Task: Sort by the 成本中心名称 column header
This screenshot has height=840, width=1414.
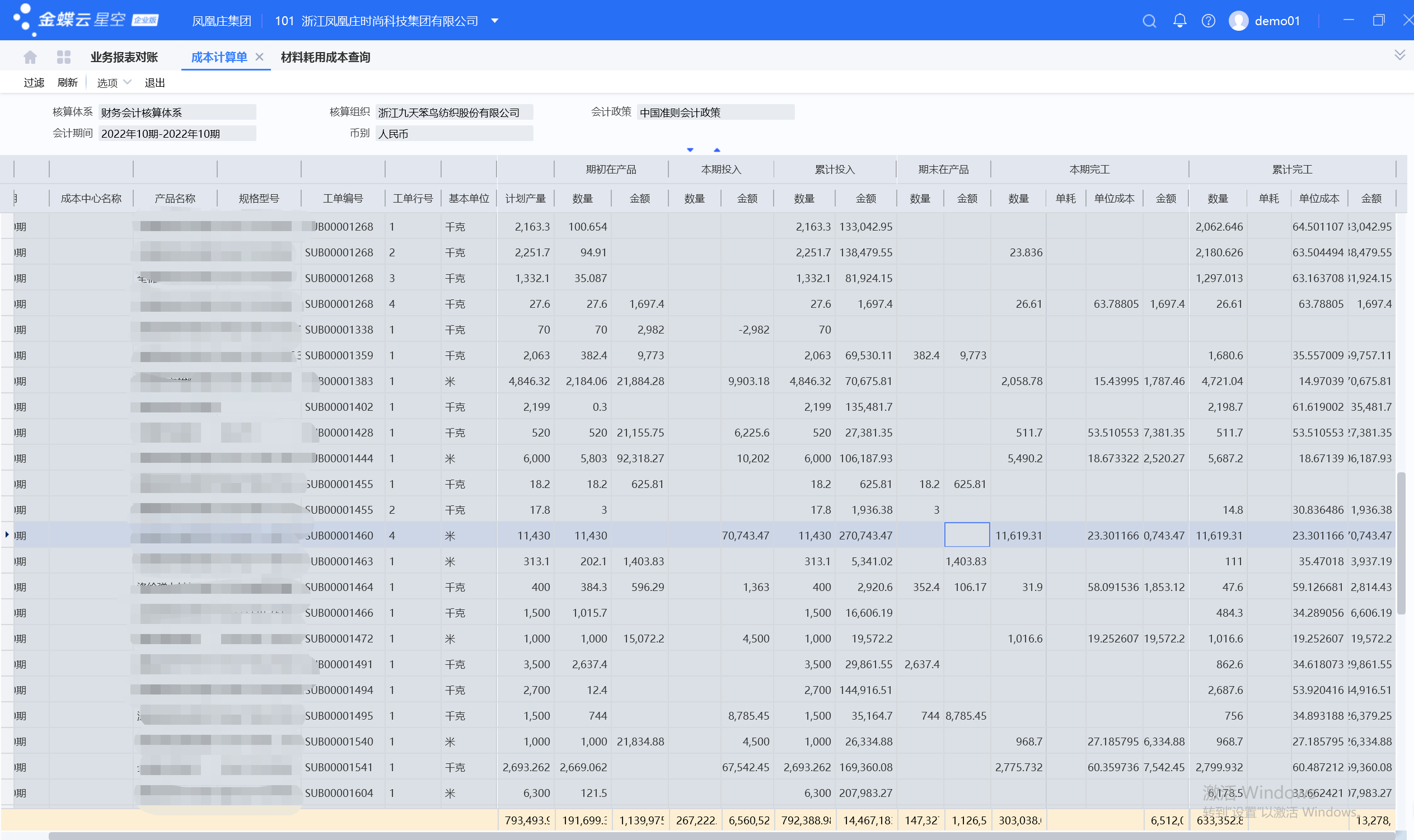Action: point(91,198)
